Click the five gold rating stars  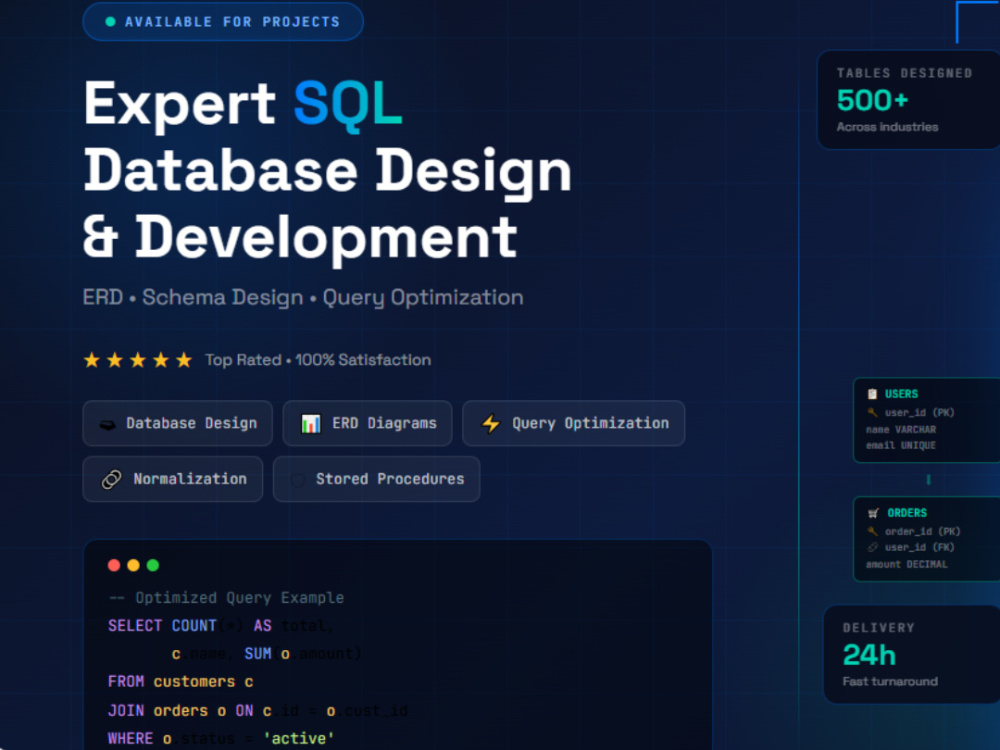[138, 360]
